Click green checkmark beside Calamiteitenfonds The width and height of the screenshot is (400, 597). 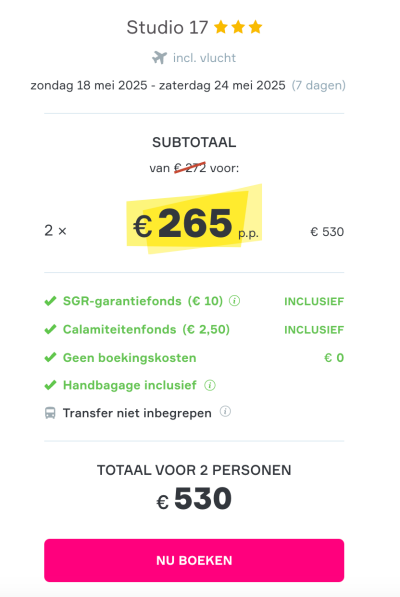[x=50, y=329]
